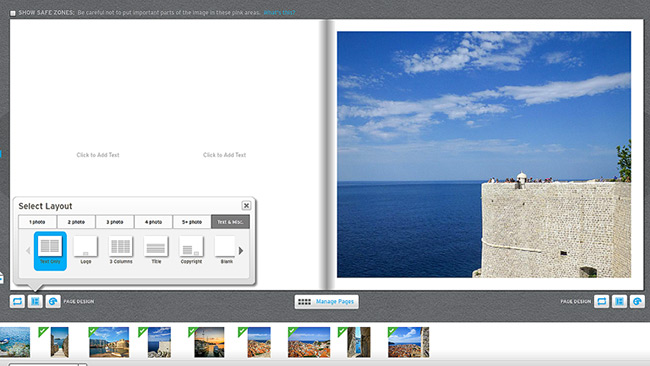Choose the Blank layout
Viewport: 650px width, 366px height.
click(226, 250)
